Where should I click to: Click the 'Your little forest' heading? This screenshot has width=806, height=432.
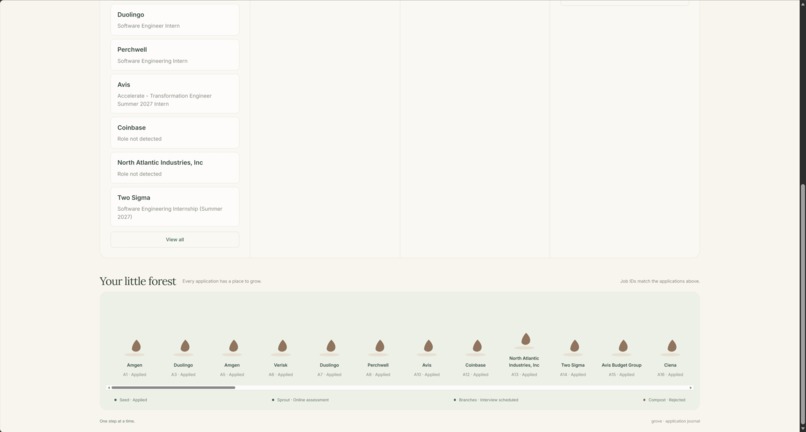click(138, 281)
